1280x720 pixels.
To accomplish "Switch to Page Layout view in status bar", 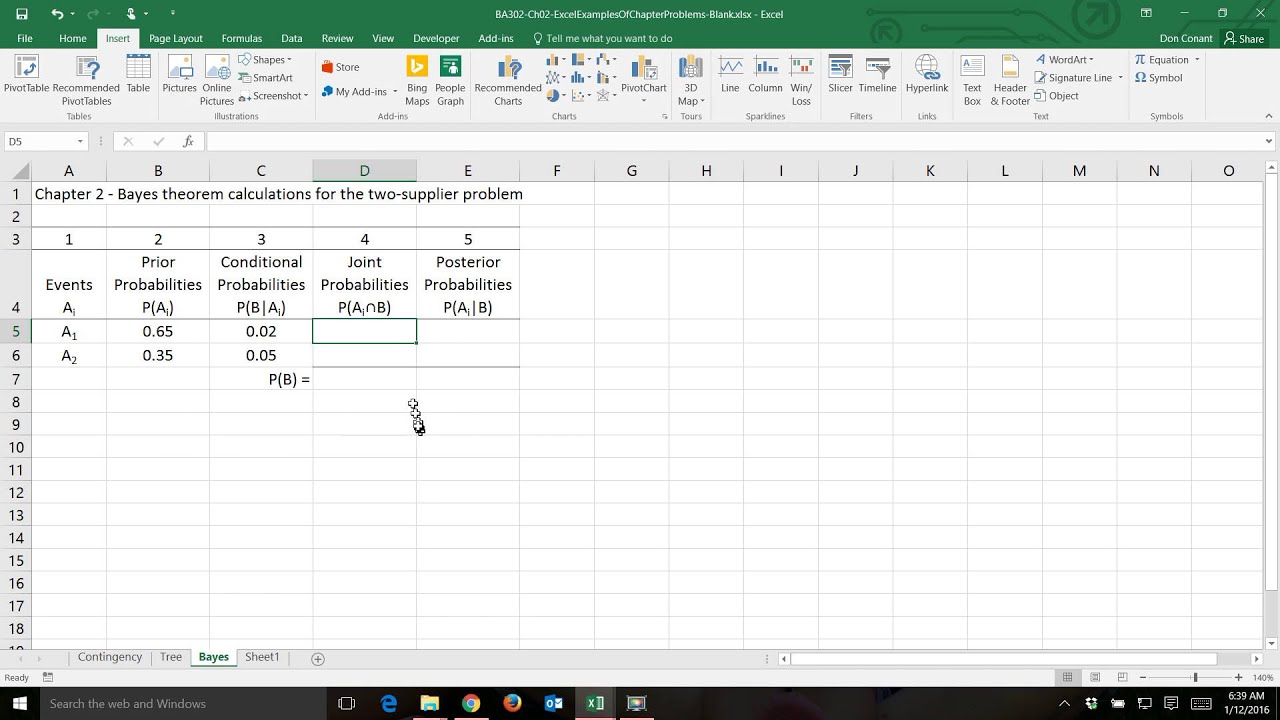I will [x=1095, y=678].
